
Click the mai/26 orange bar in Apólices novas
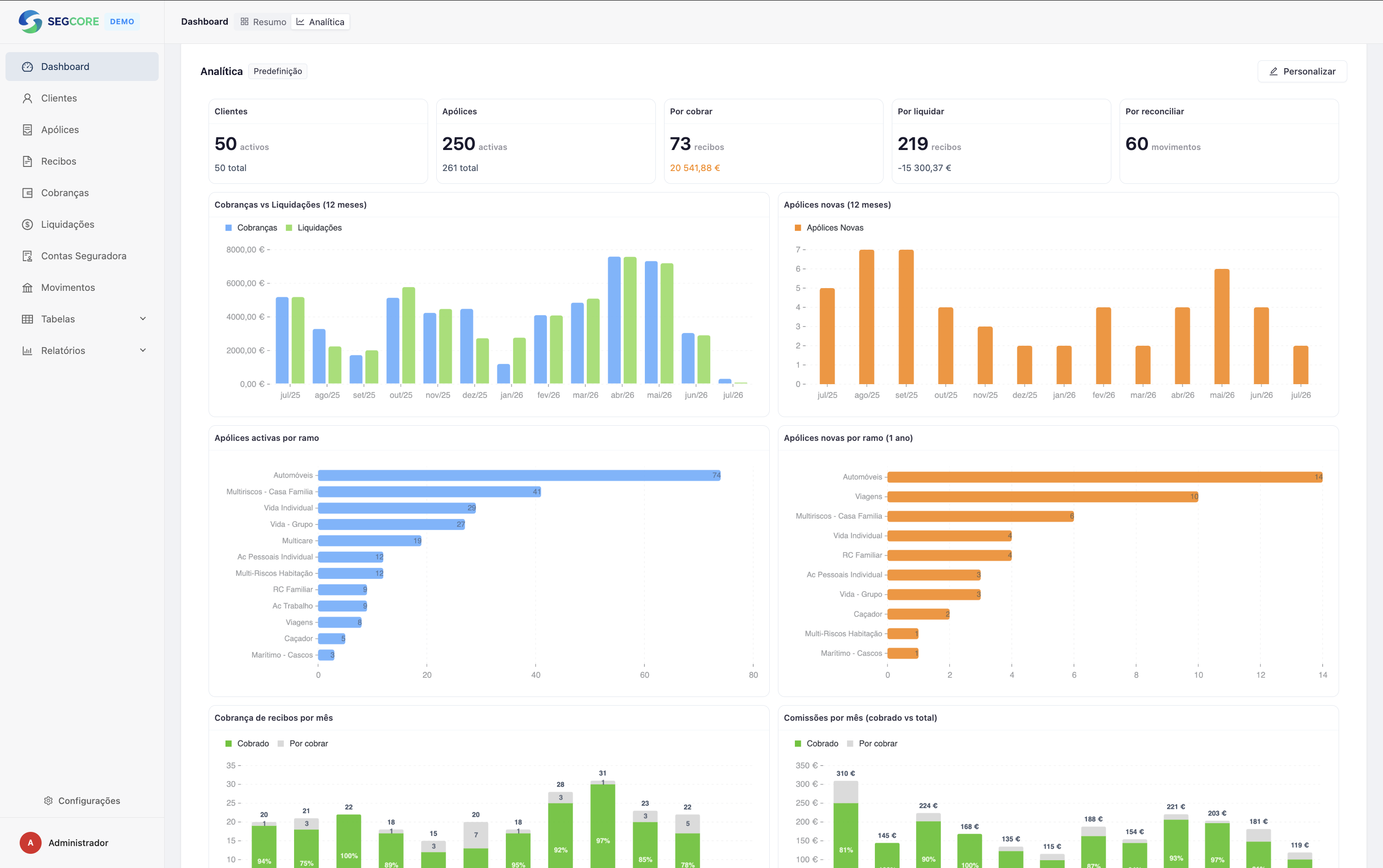(x=1222, y=327)
